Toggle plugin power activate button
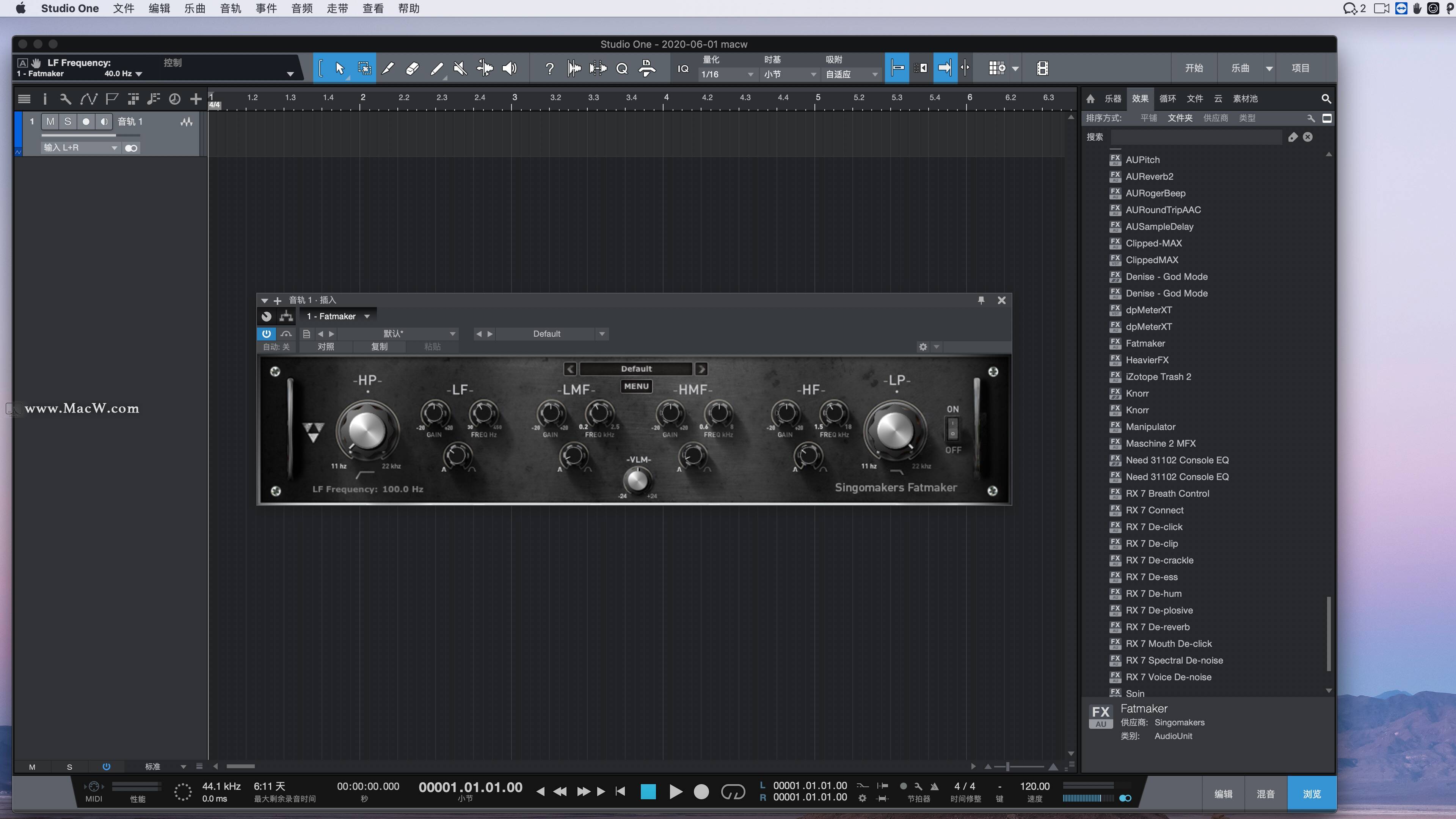 (266, 334)
